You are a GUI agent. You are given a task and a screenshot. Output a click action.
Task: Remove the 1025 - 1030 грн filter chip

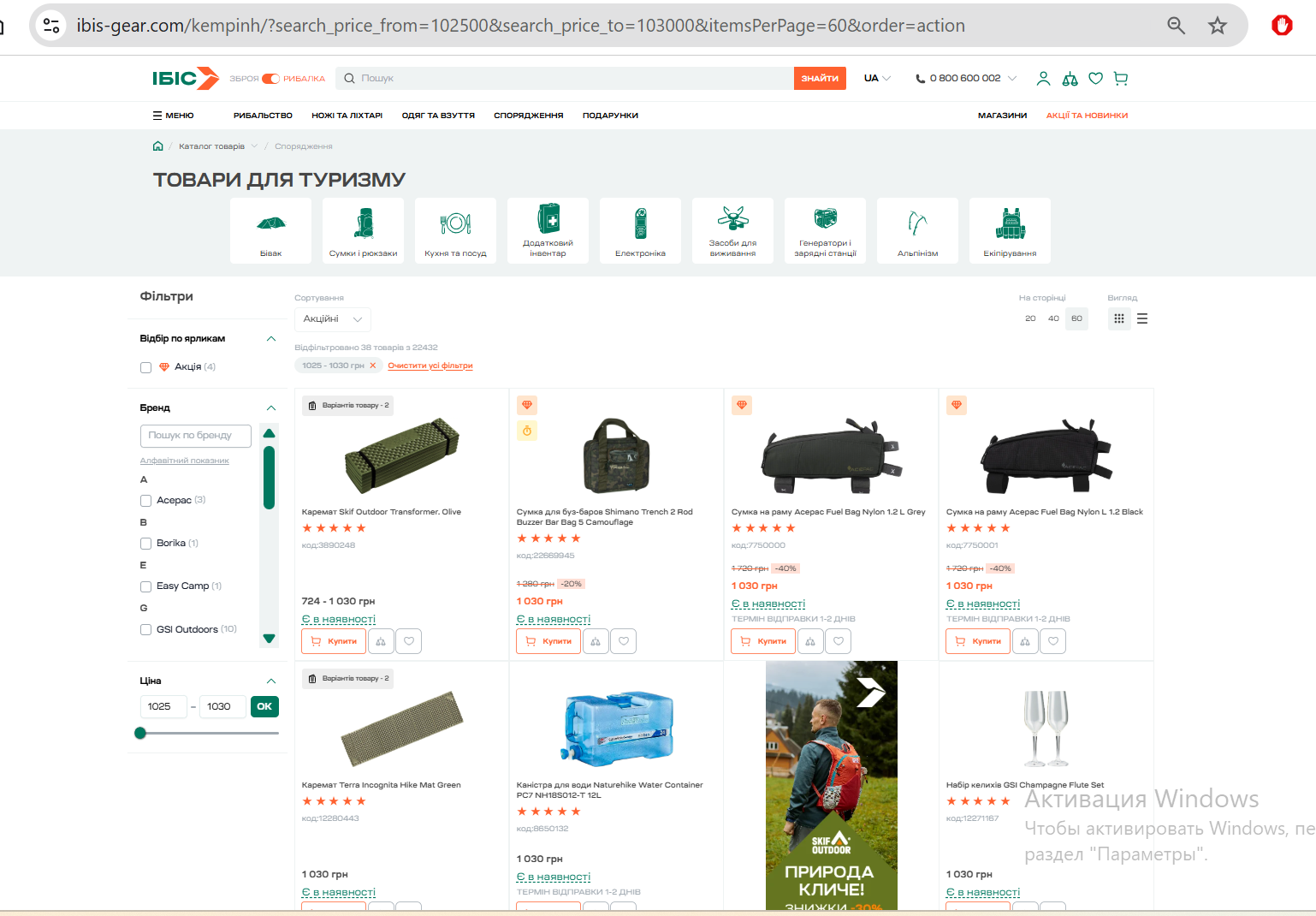tap(373, 366)
